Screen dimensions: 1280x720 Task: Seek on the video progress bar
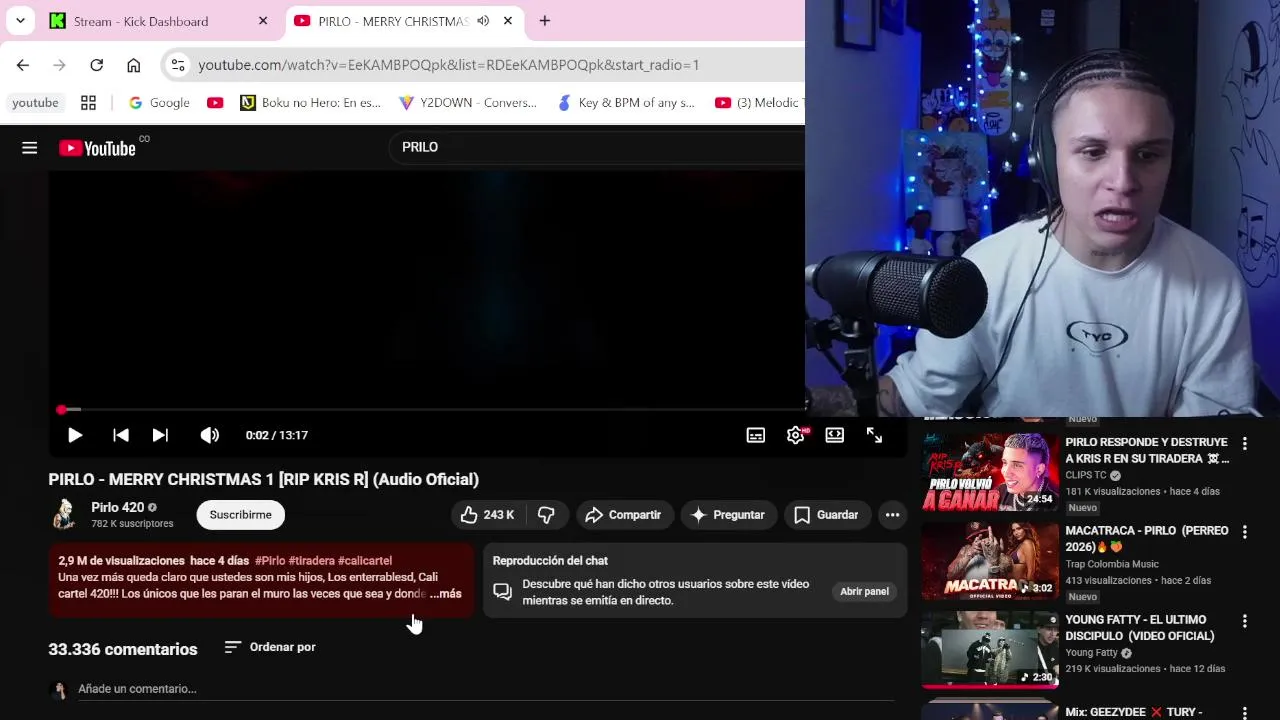pyautogui.click(x=477, y=410)
